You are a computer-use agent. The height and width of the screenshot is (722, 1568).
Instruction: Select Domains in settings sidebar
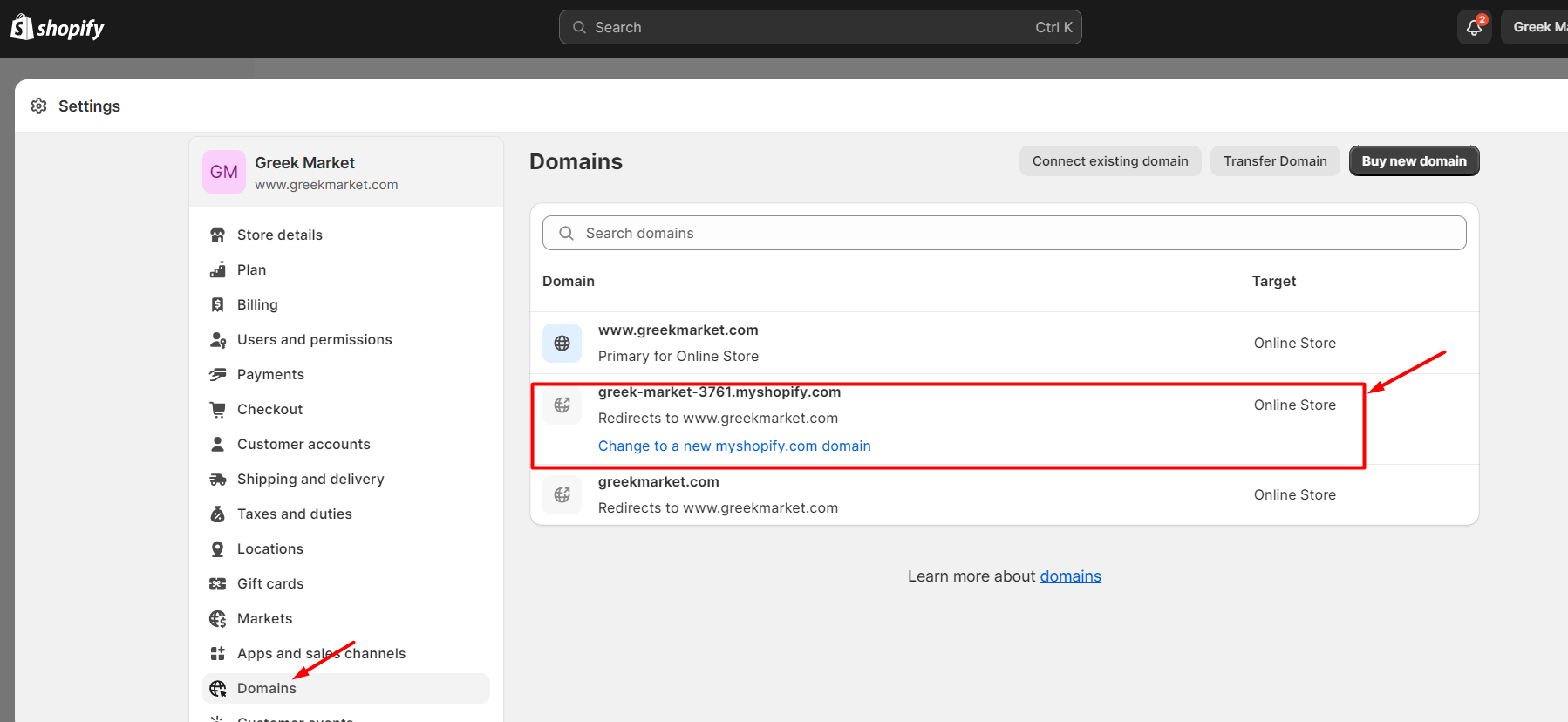(267, 688)
